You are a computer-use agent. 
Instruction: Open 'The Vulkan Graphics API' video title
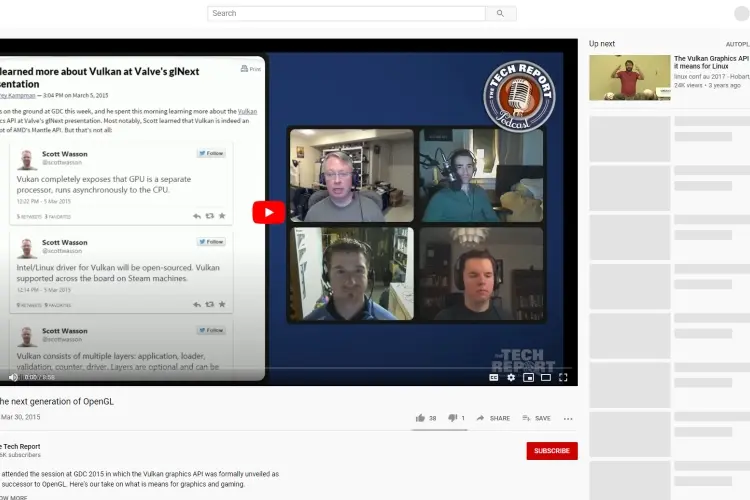[x=711, y=62]
